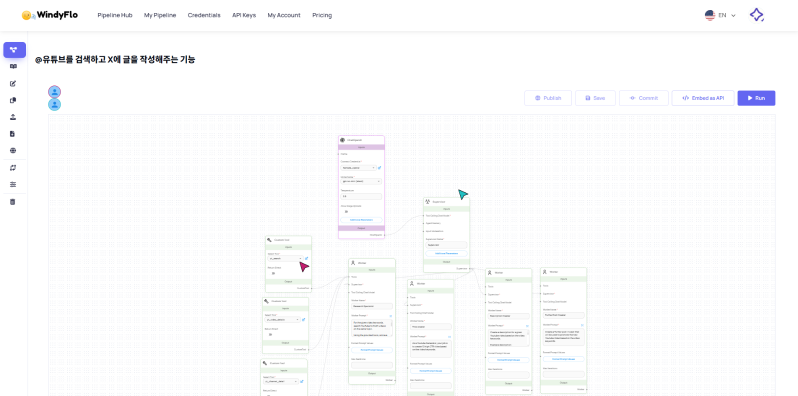Open Model Name dropdown in ChatOpenAI node

[361, 181]
